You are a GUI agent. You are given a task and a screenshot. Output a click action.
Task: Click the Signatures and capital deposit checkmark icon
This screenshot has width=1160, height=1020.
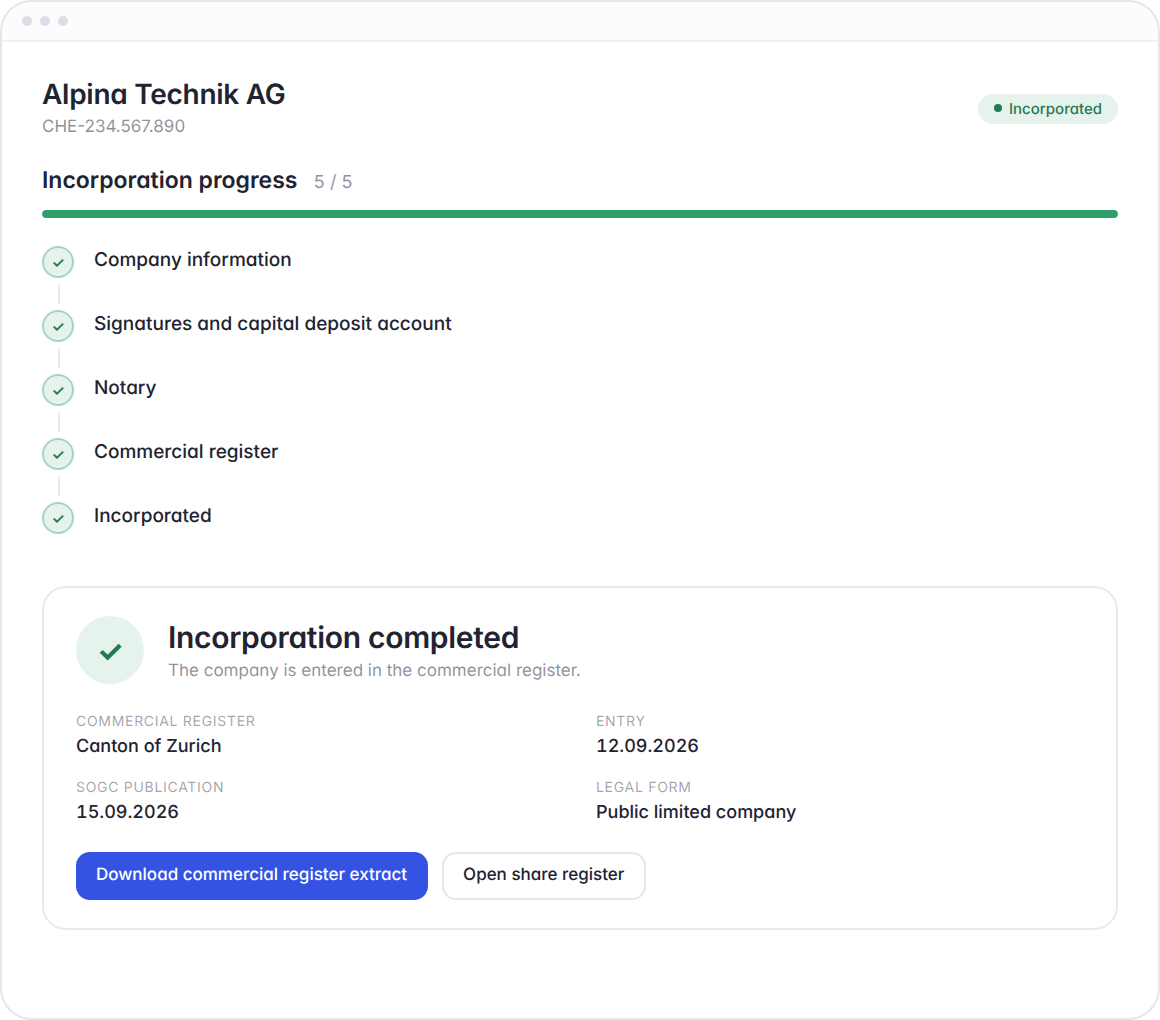coord(58,326)
